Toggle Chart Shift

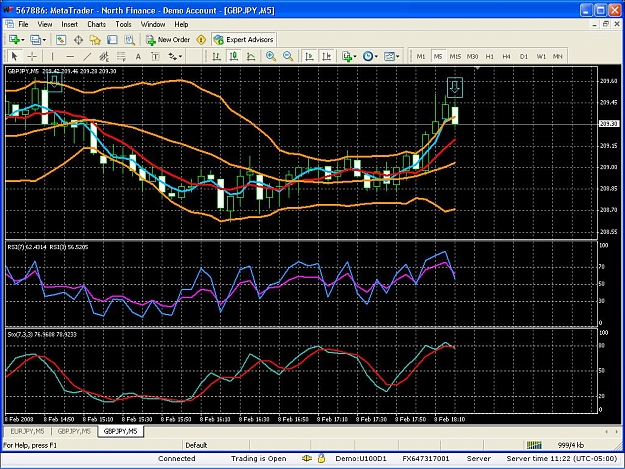click(x=326, y=56)
